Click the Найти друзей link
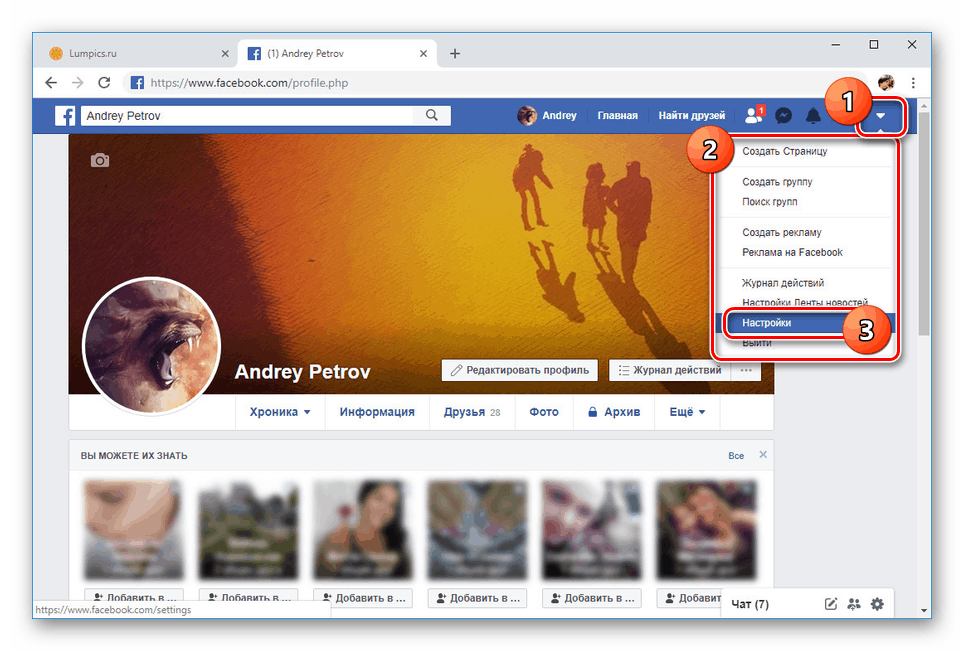This screenshot has height=651, width=964. click(x=692, y=116)
